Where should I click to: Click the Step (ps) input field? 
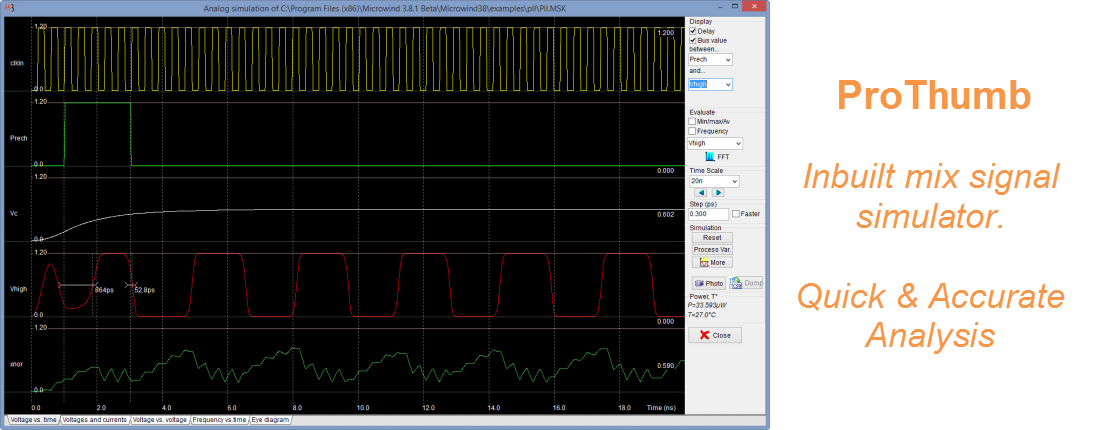tap(708, 213)
